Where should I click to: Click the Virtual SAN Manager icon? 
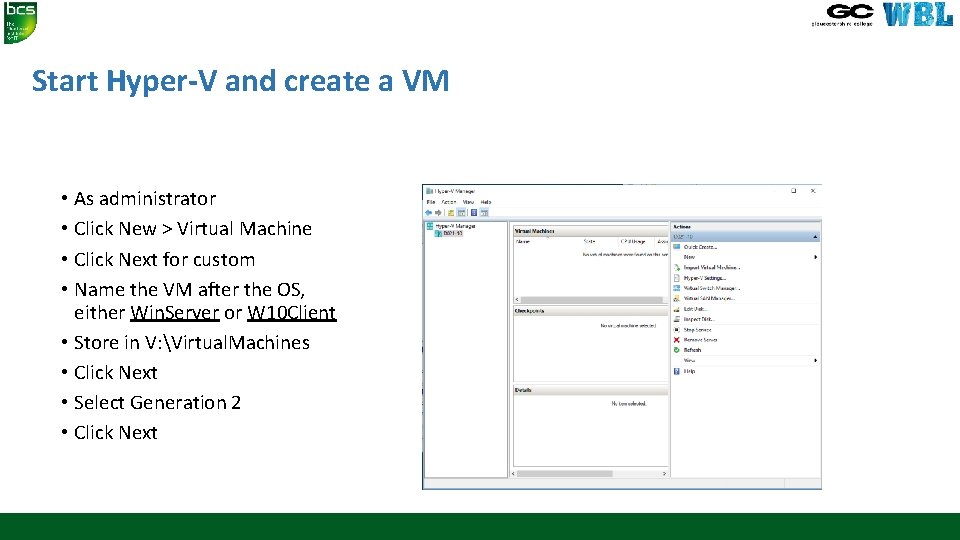click(677, 298)
